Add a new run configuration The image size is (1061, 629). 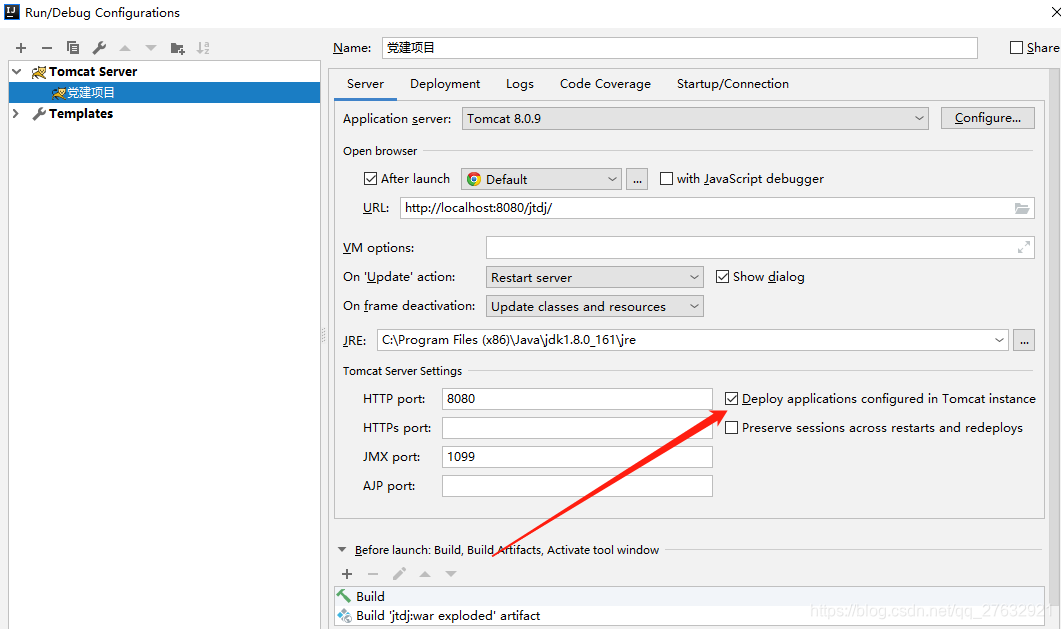point(20,47)
